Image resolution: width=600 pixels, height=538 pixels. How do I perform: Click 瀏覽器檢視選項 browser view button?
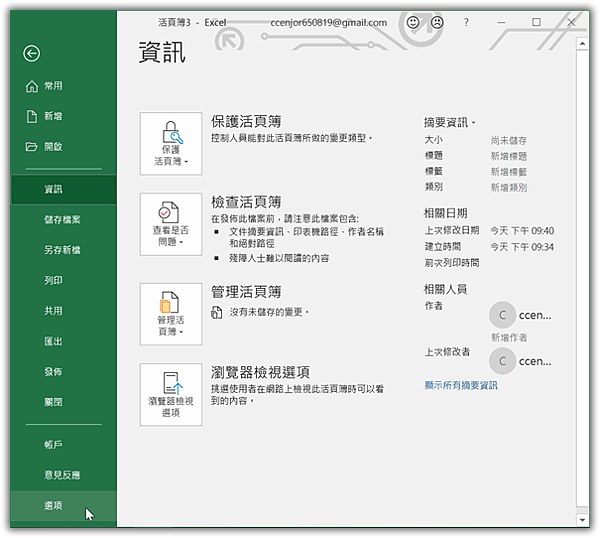click(x=171, y=395)
